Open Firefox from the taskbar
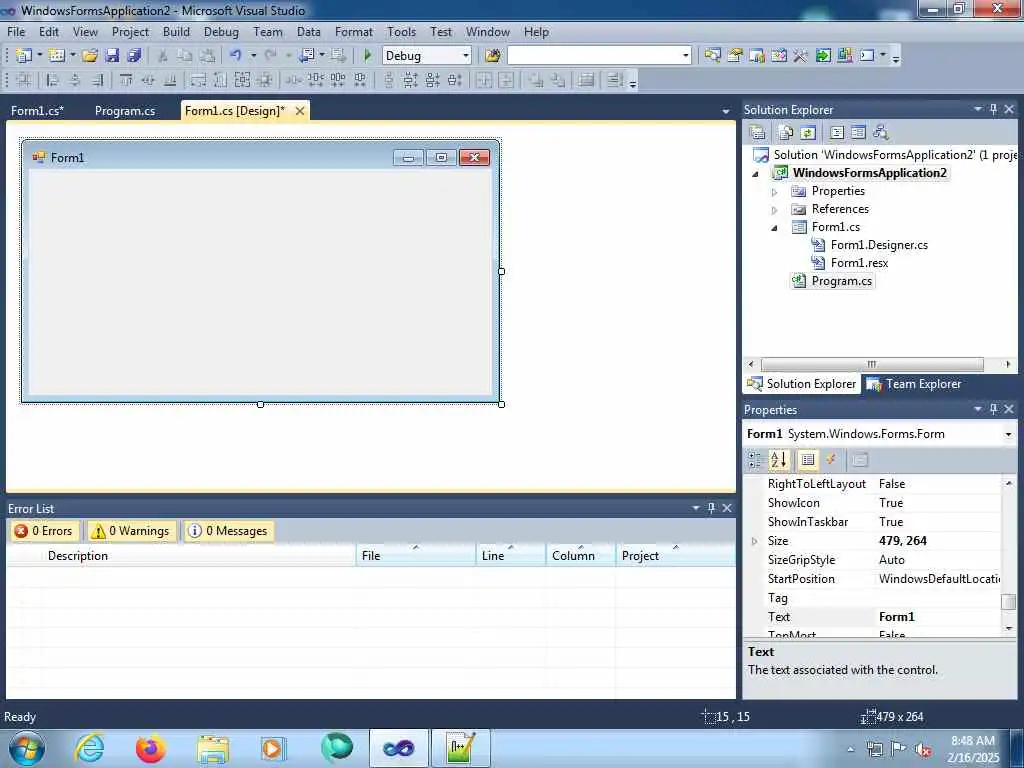This screenshot has height=768, width=1024. (150, 748)
